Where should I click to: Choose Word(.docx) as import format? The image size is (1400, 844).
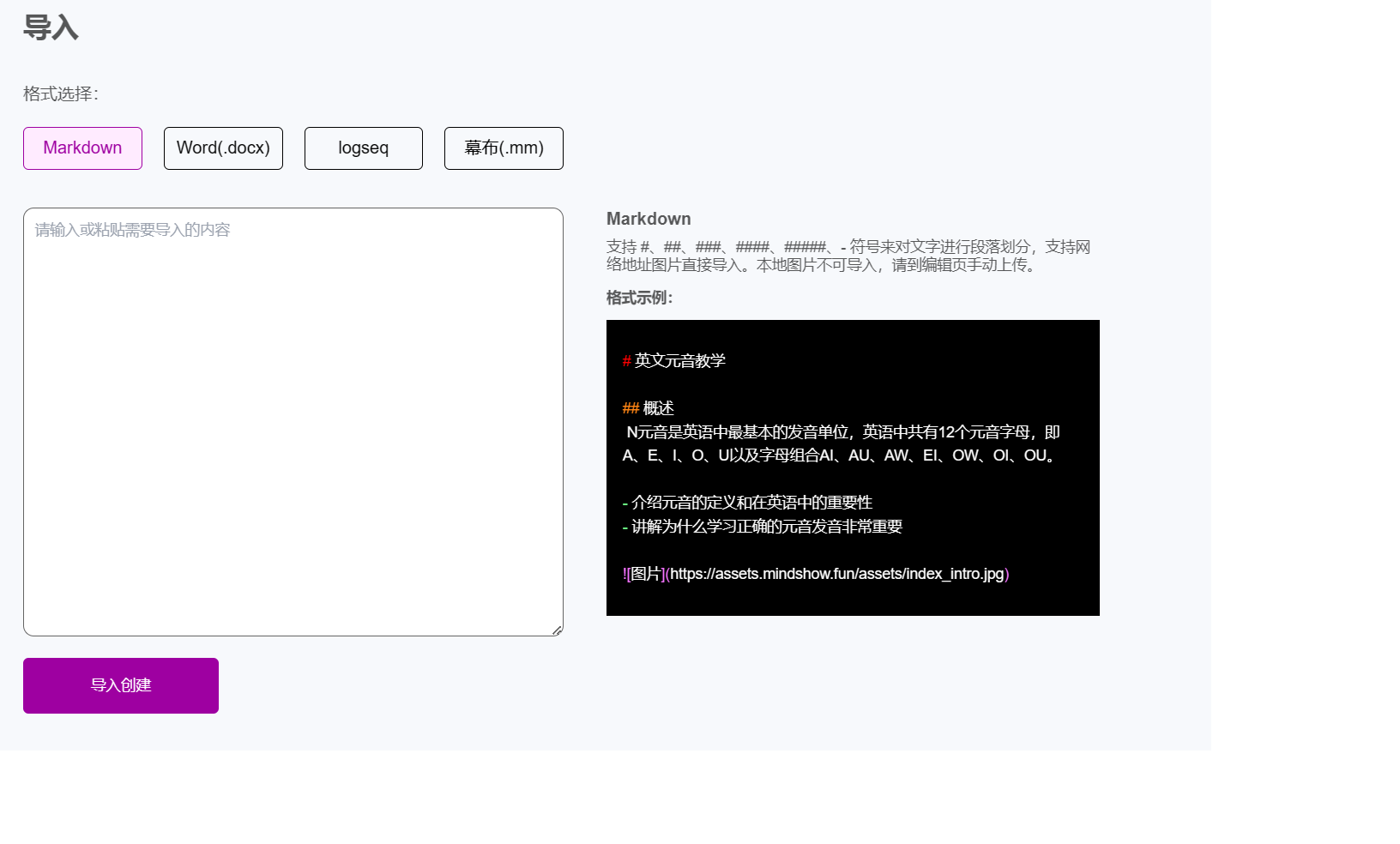(x=223, y=148)
